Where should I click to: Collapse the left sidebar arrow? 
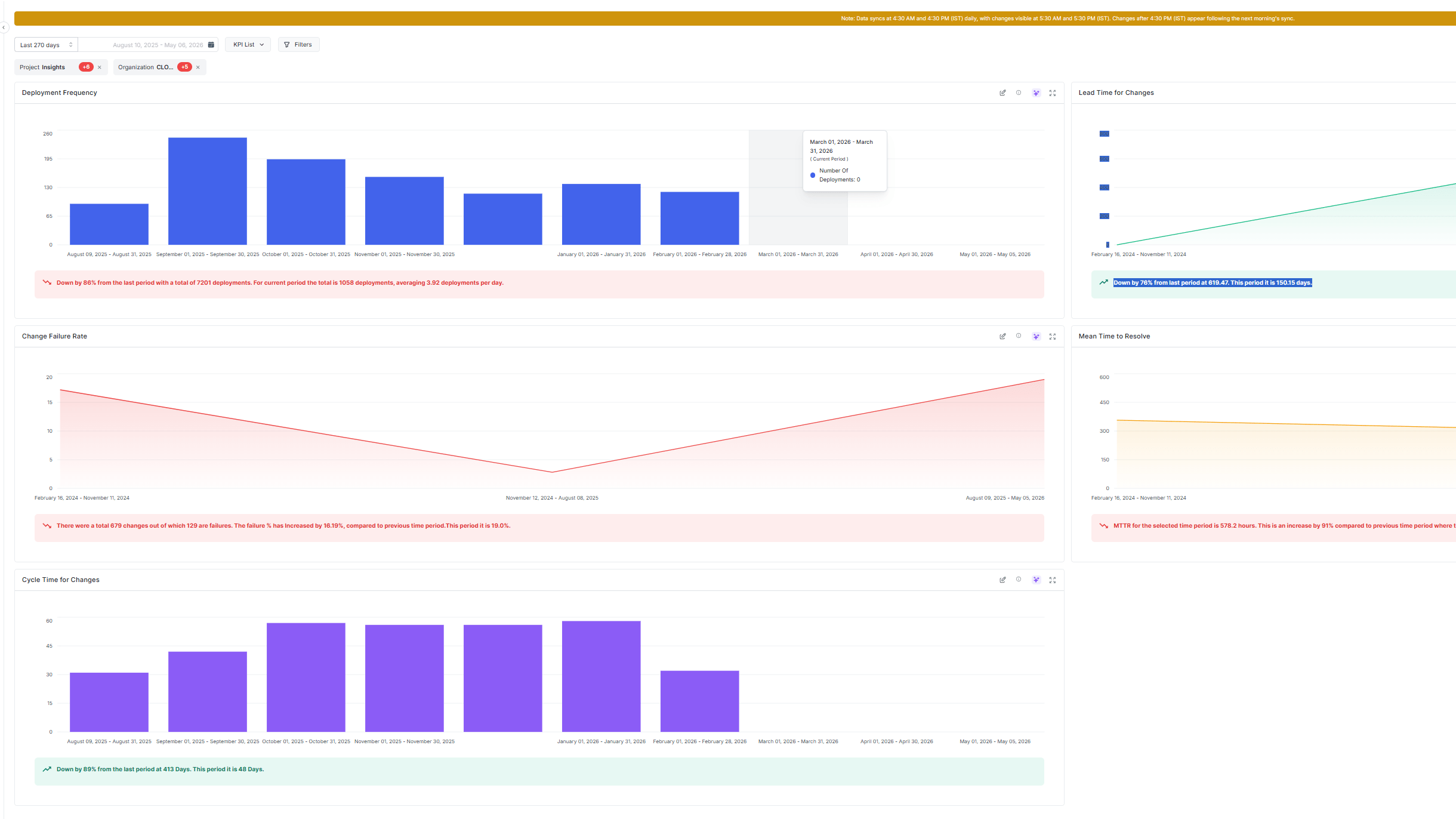(x=4, y=27)
